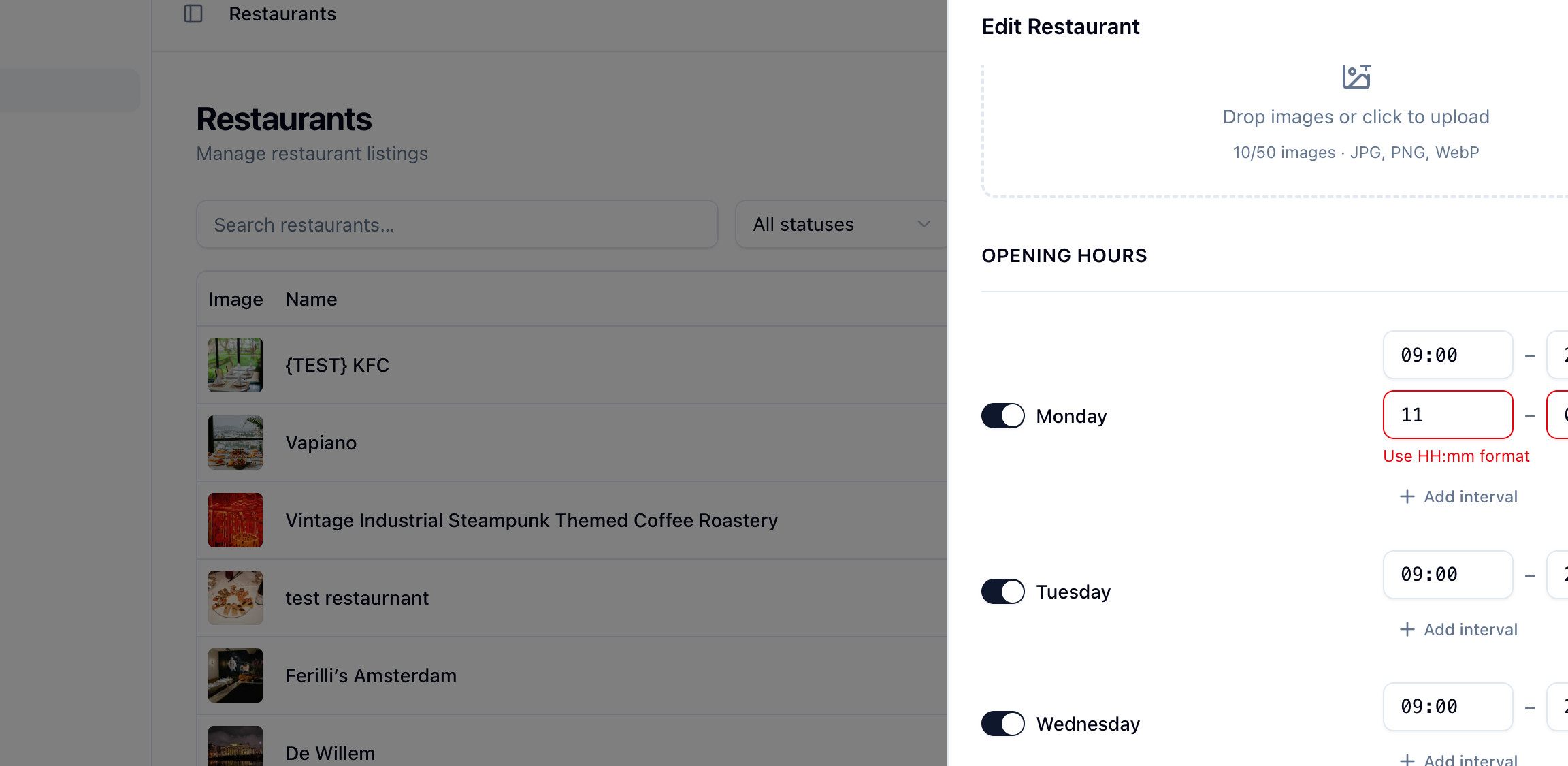This screenshot has width=1568, height=766.
Task: Toggle the sidebar panel icon
Action: [193, 14]
